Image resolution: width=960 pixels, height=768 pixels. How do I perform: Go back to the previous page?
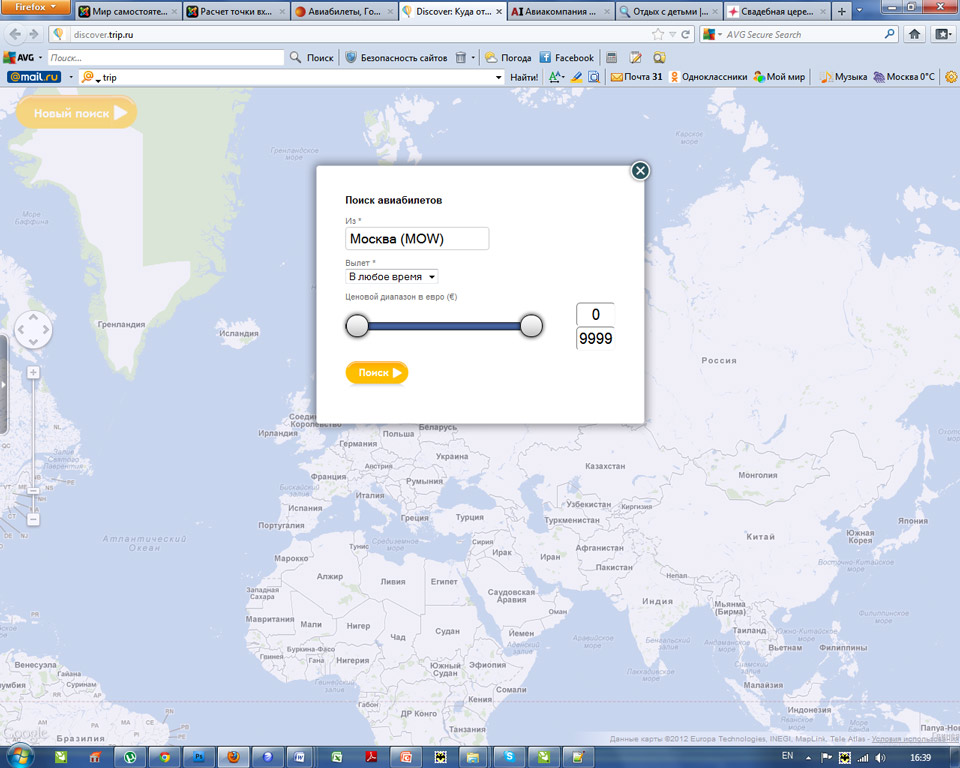coord(15,34)
